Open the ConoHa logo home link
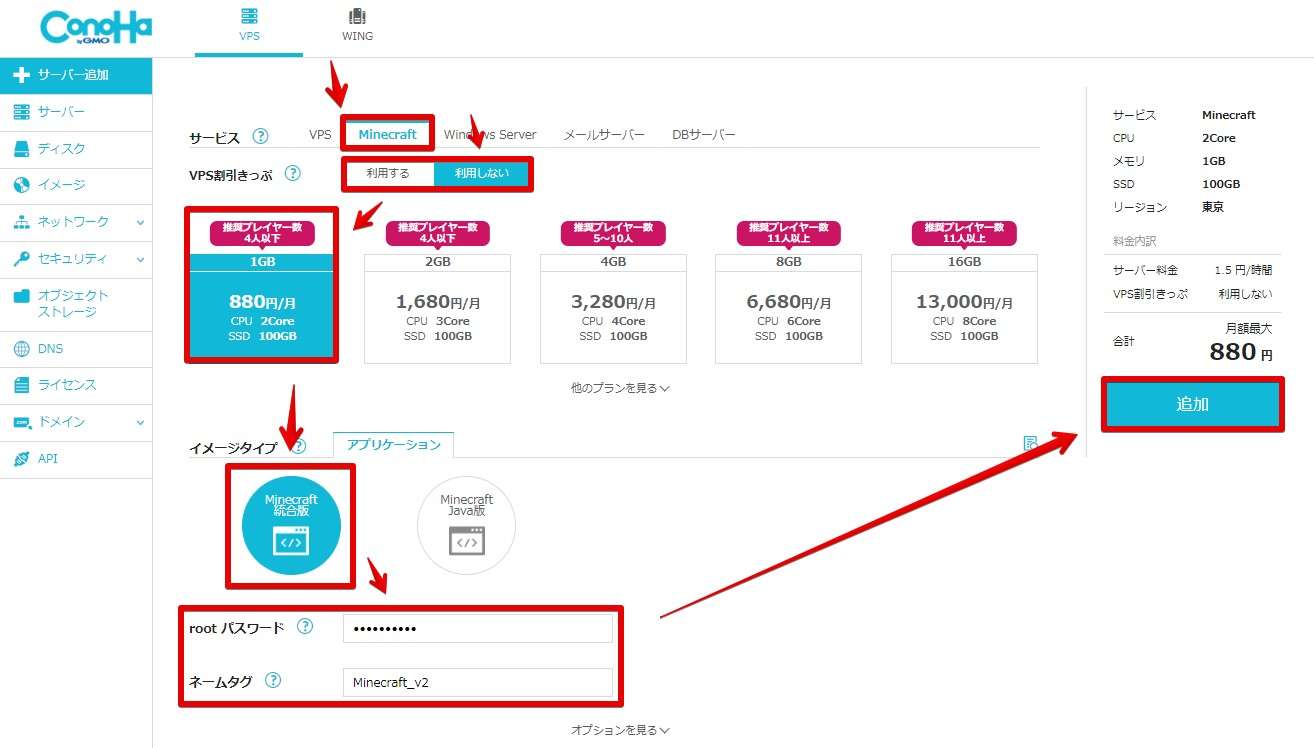The width and height of the screenshot is (1314, 748). tap(96, 27)
